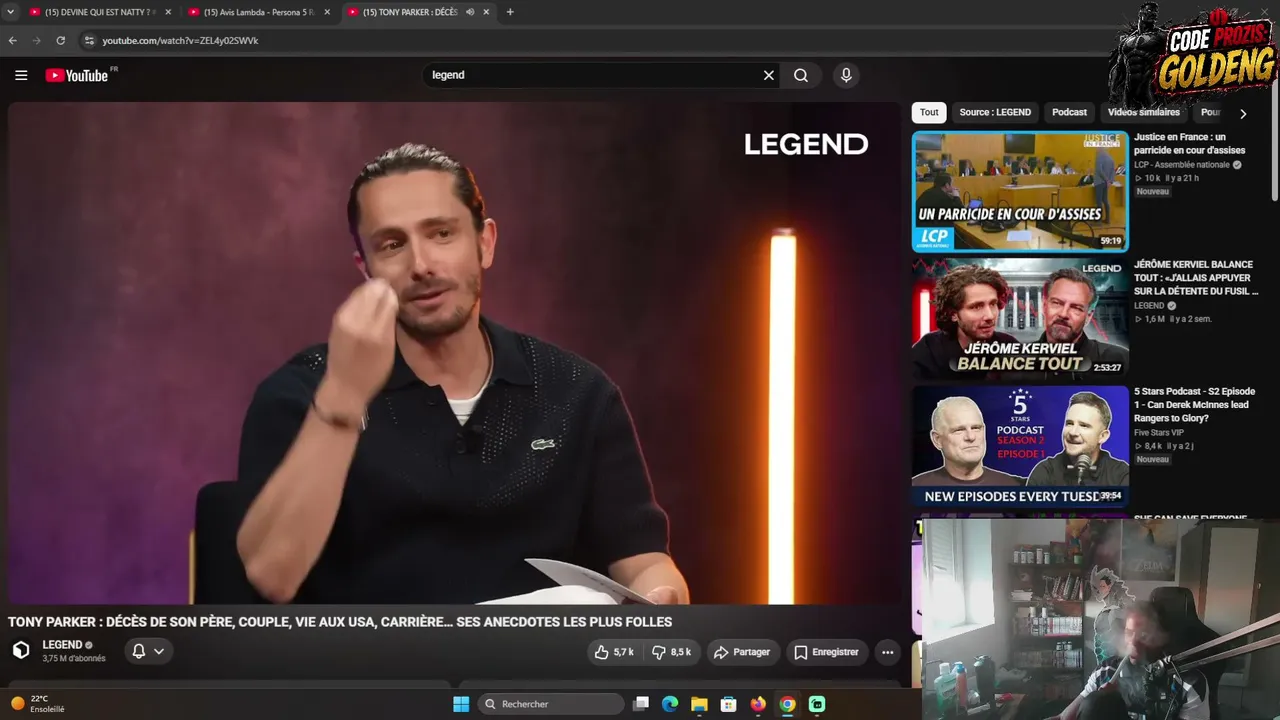
Task: Close the DEVINE QUI EST NATTY tab
Action: click(168, 12)
